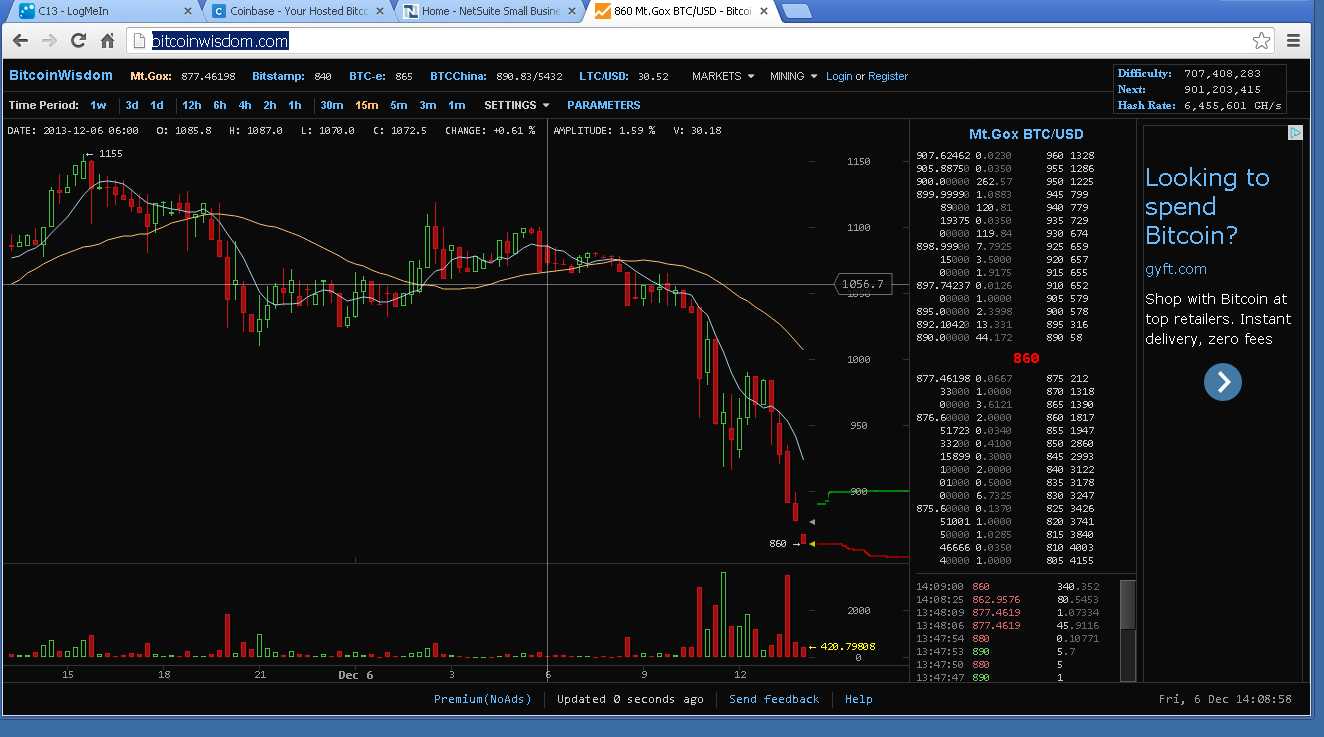Set time period to 6h
The image size is (1324, 737).
pyautogui.click(x=219, y=105)
